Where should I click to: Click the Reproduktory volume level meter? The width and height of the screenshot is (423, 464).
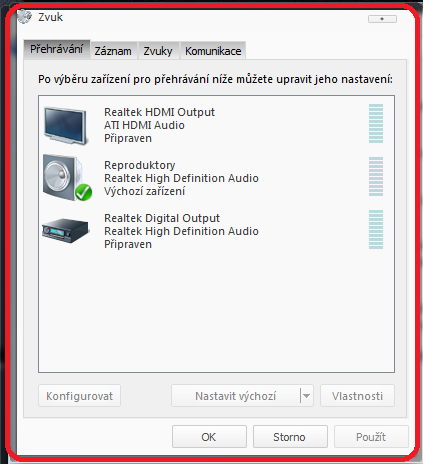pyautogui.click(x=376, y=176)
